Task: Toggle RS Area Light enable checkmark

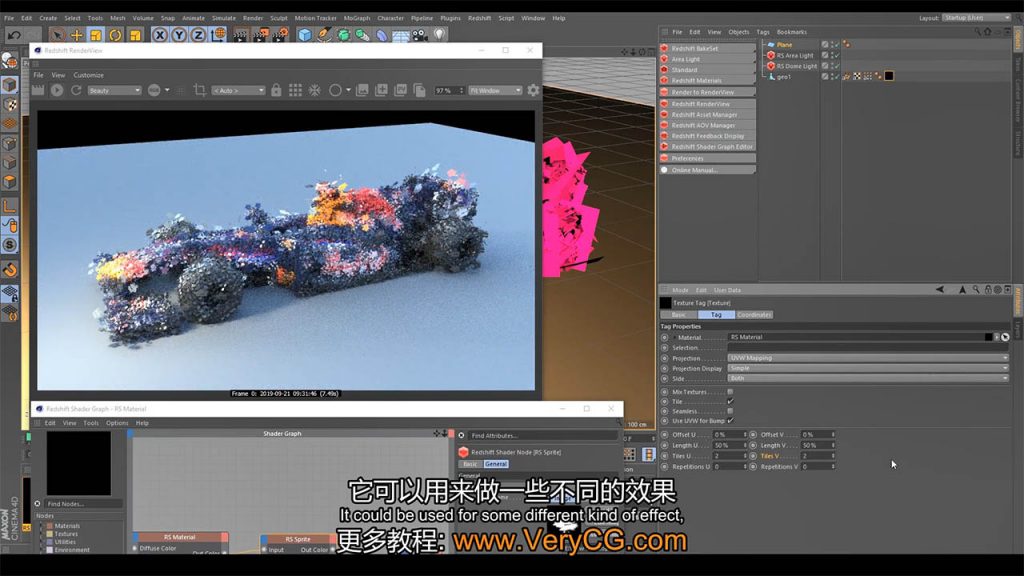Action: (x=837, y=56)
